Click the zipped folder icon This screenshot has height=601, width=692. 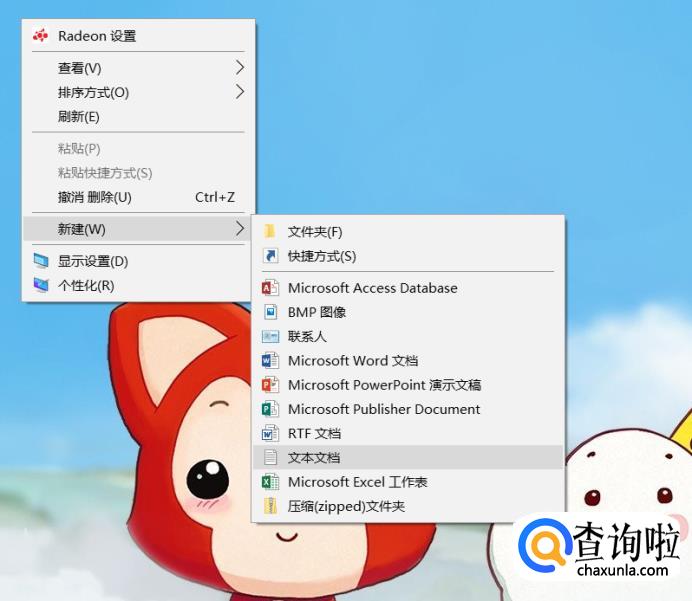pos(270,506)
